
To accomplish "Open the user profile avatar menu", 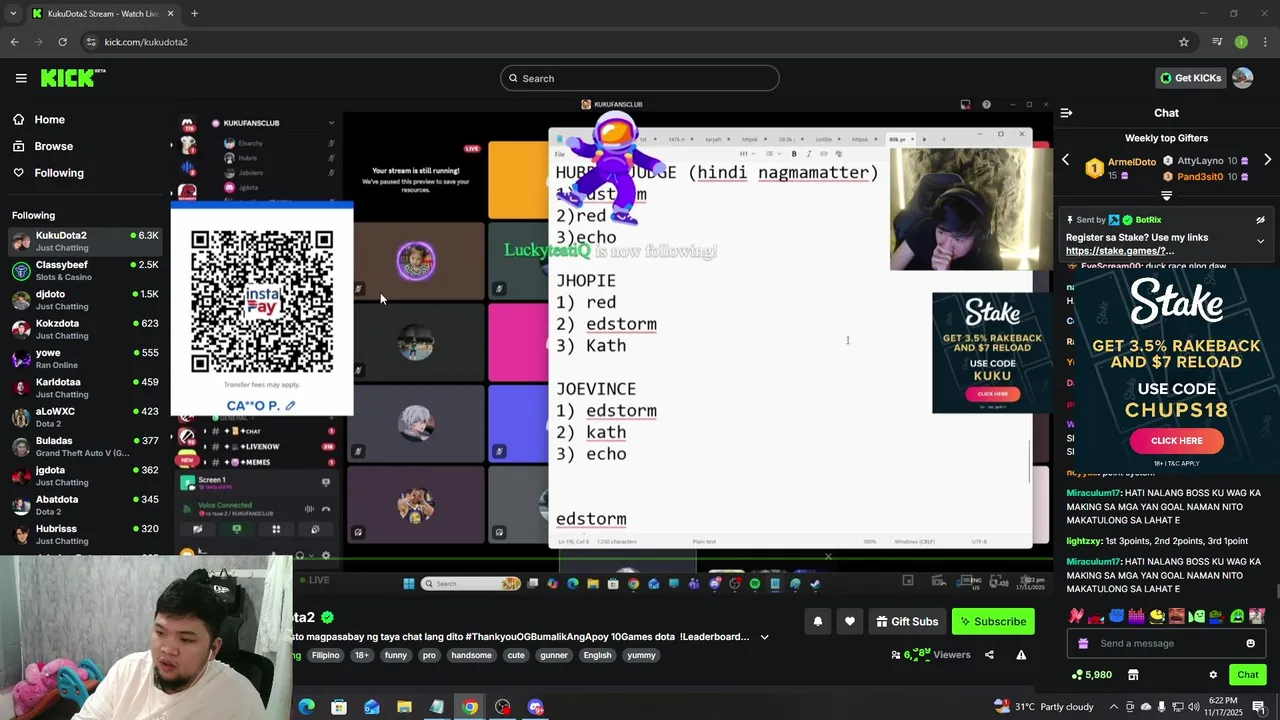I will tap(1243, 78).
